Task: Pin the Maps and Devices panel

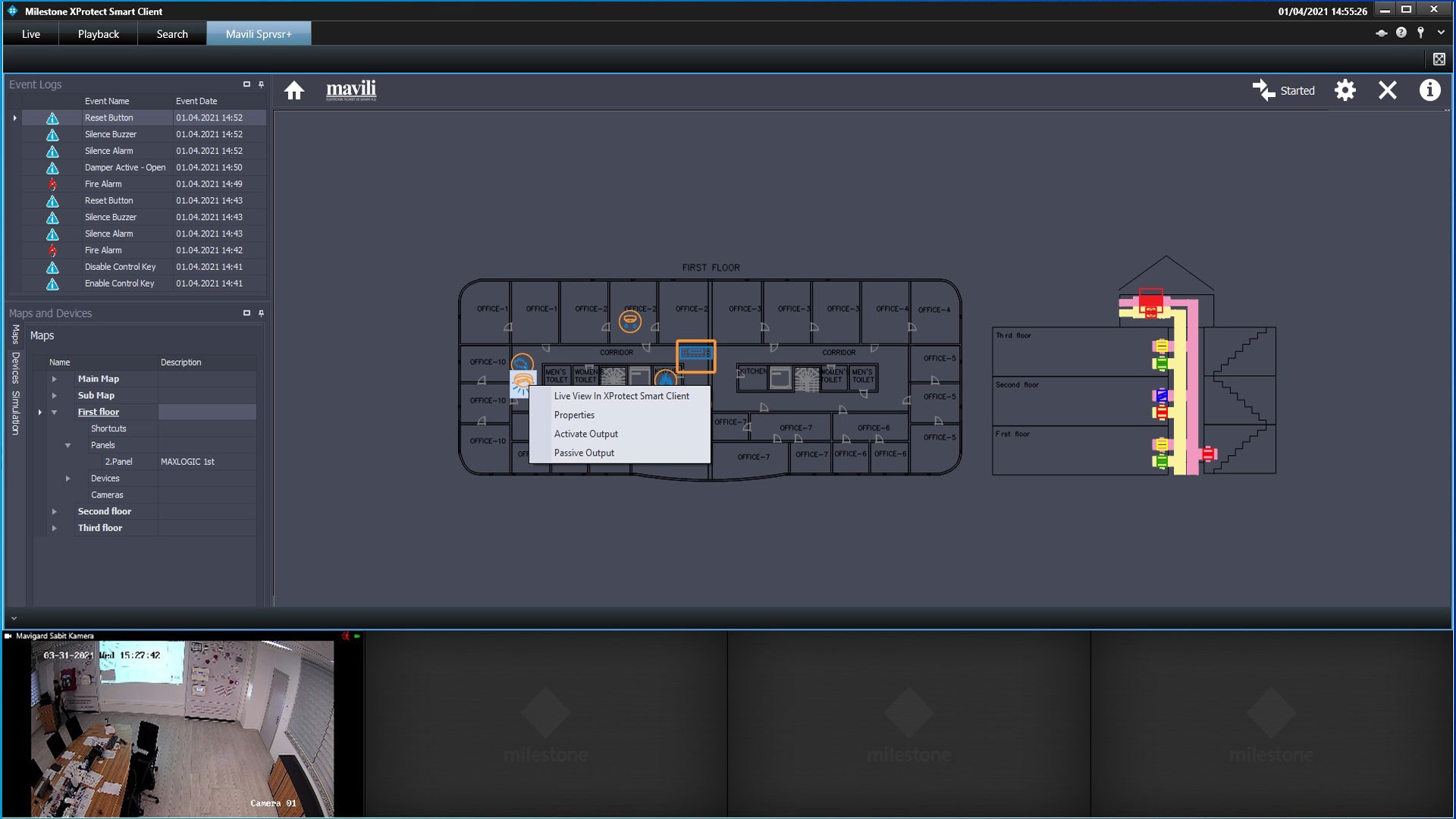Action: click(x=261, y=313)
